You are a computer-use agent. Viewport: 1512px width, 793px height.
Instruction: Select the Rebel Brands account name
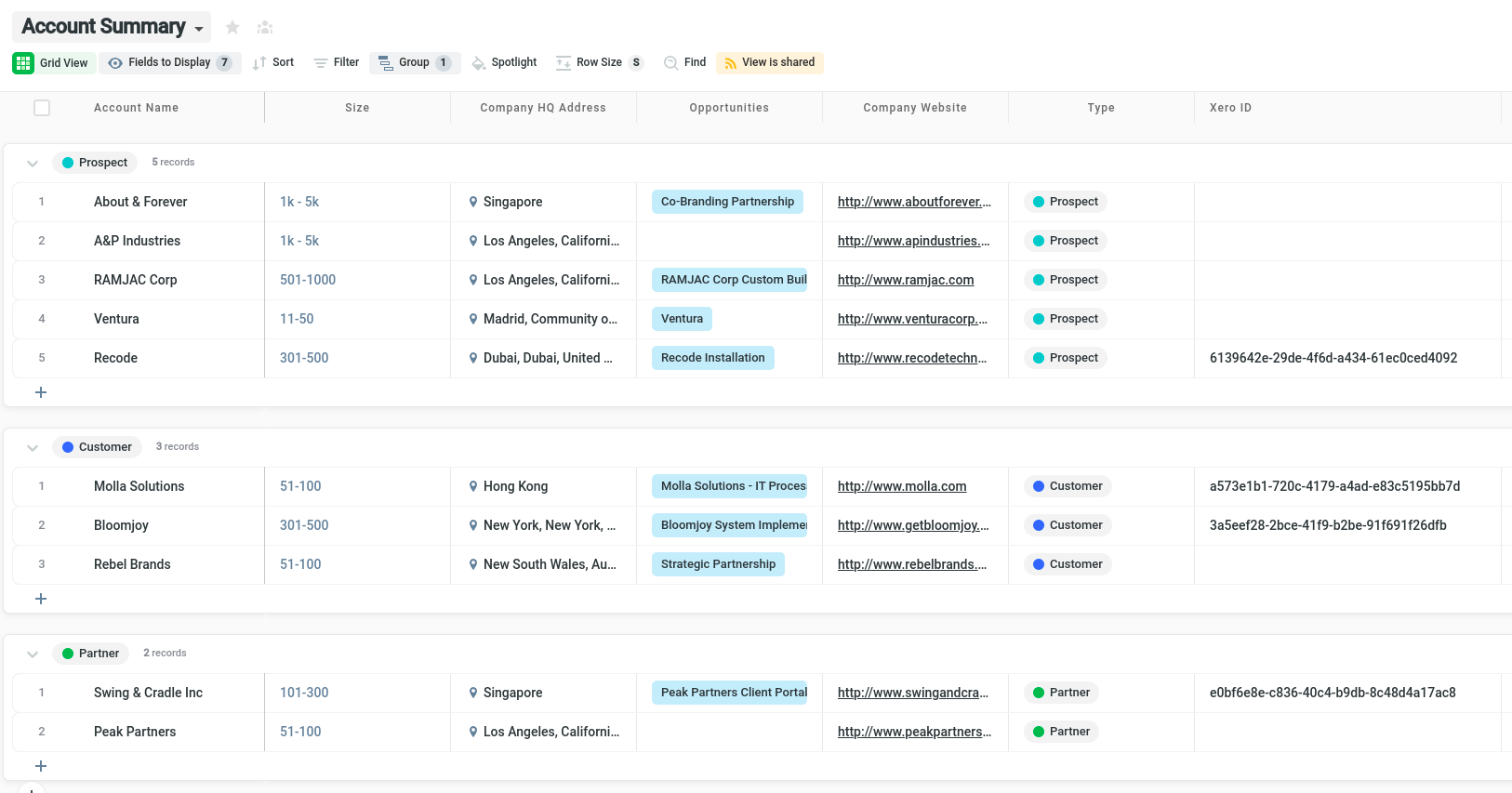click(x=132, y=564)
